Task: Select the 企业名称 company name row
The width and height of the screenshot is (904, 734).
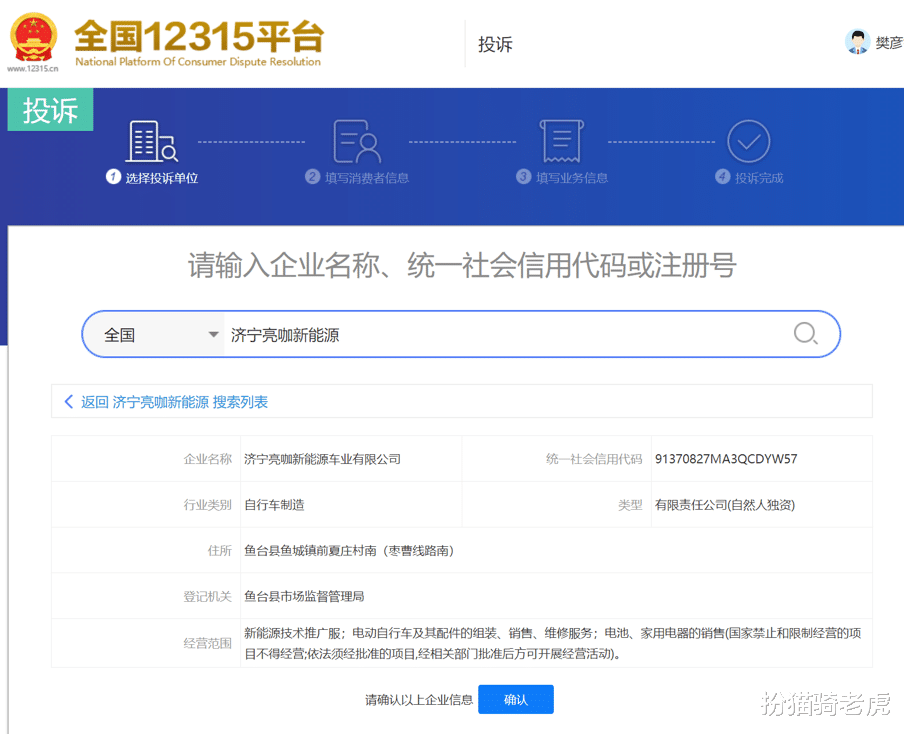Action: coord(300,459)
